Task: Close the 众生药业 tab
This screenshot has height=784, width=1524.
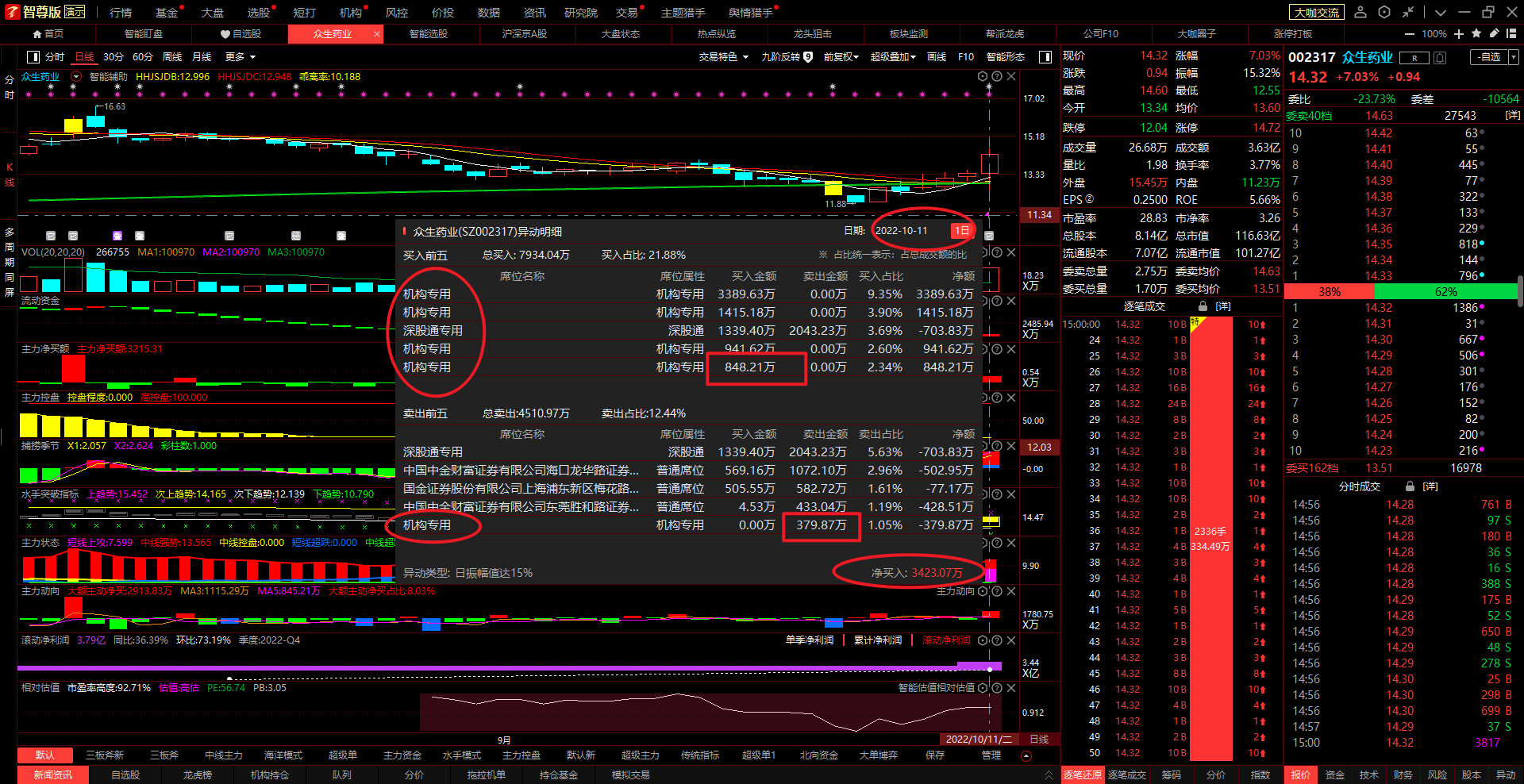Action: tap(377, 34)
